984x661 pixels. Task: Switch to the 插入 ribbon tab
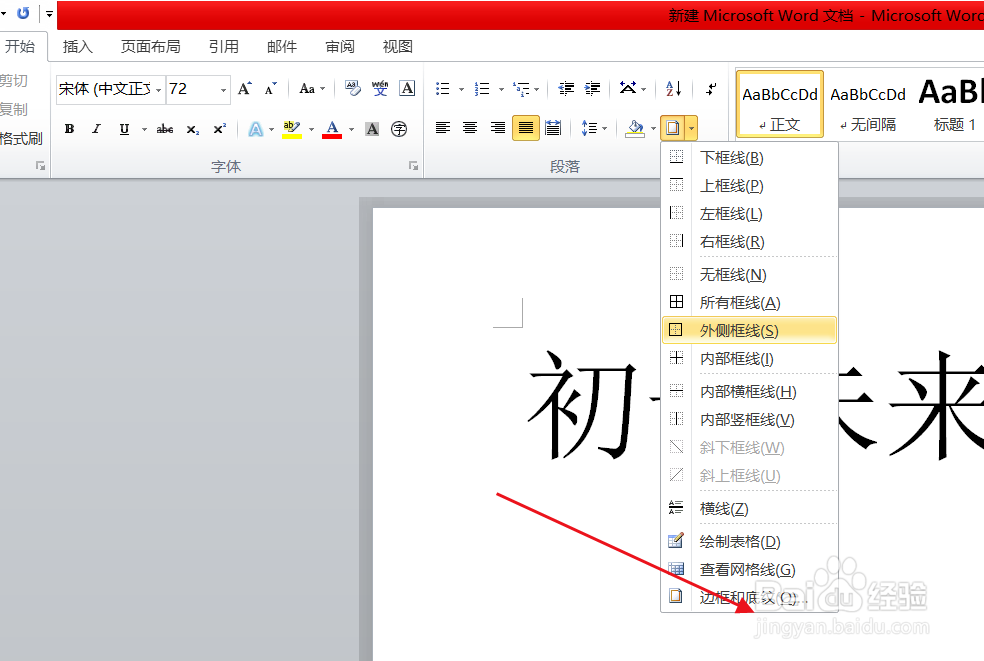[78, 46]
